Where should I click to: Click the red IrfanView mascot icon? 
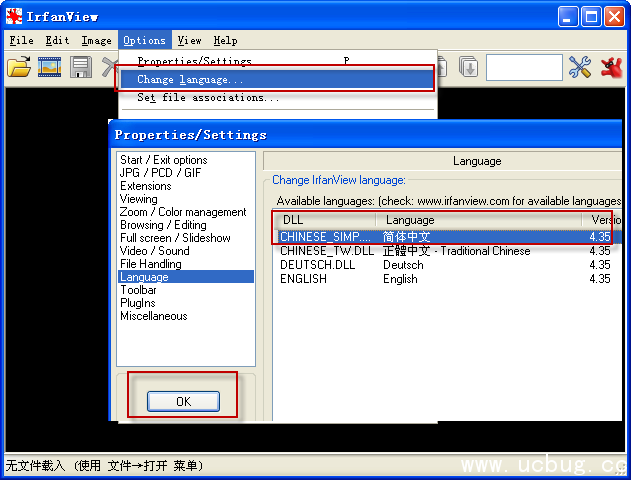coord(612,67)
